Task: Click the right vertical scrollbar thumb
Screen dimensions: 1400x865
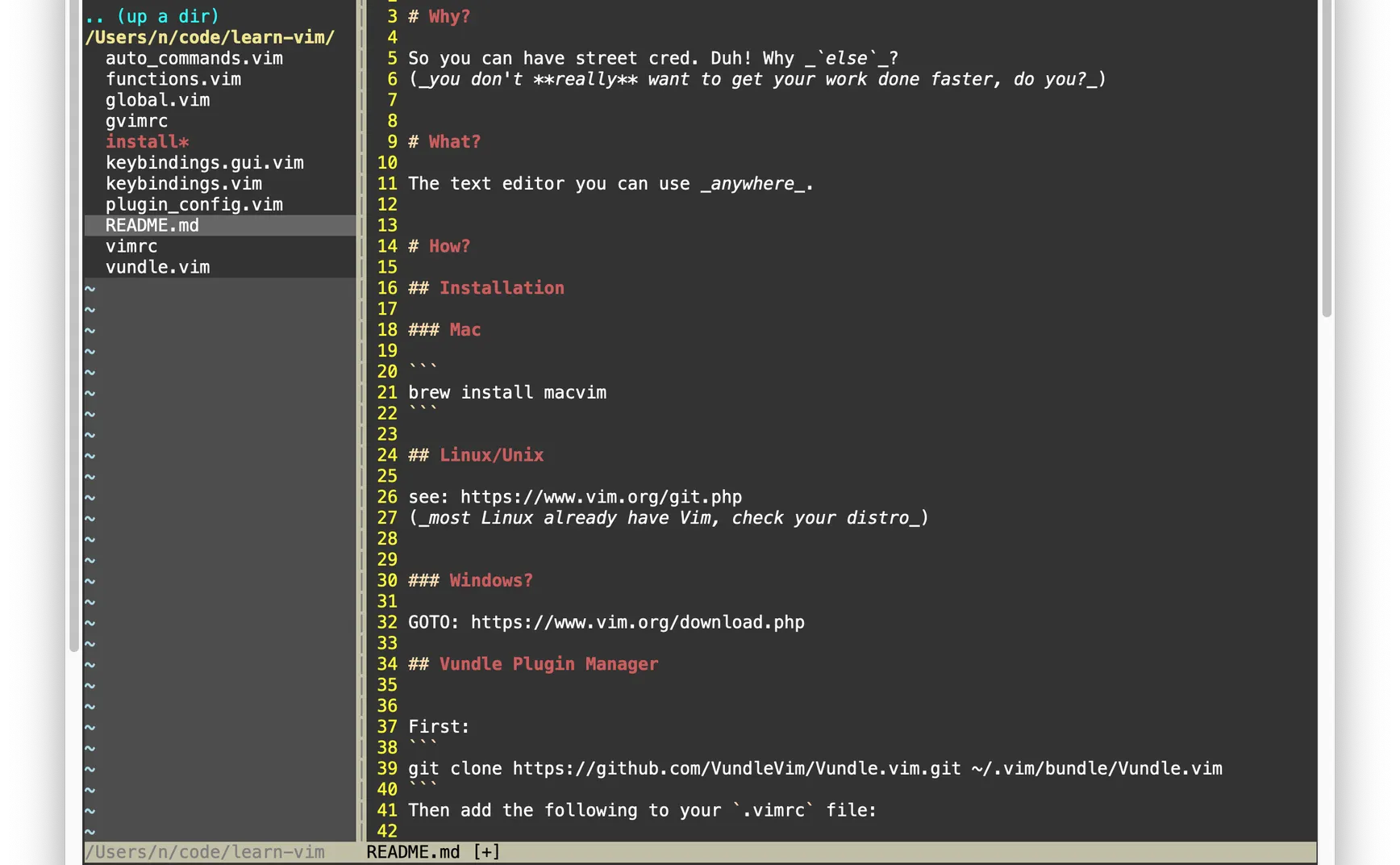Action: (x=1327, y=158)
